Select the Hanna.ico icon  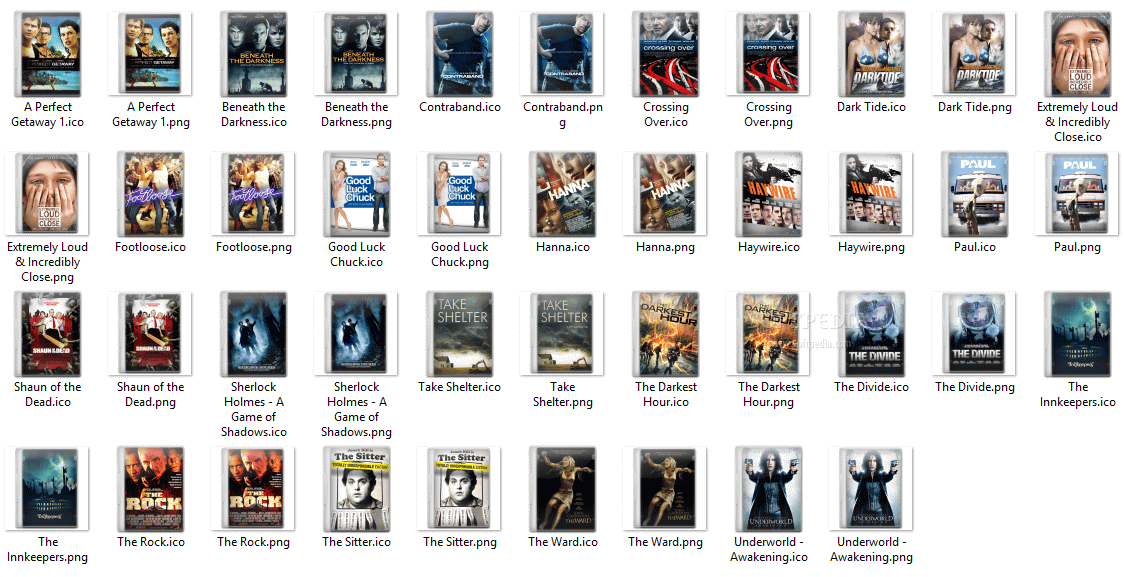563,194
